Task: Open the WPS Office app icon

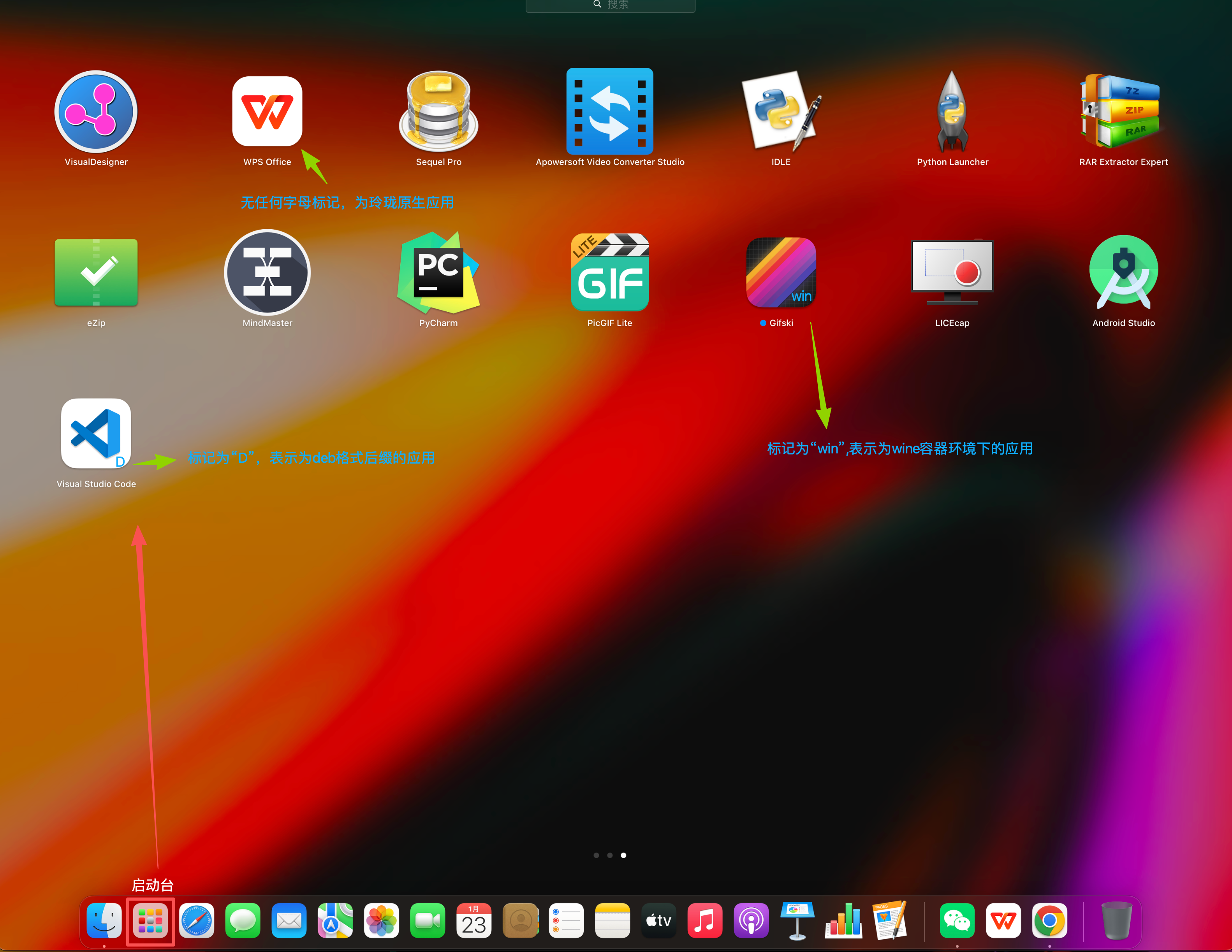Action: (x=267, y=112)
